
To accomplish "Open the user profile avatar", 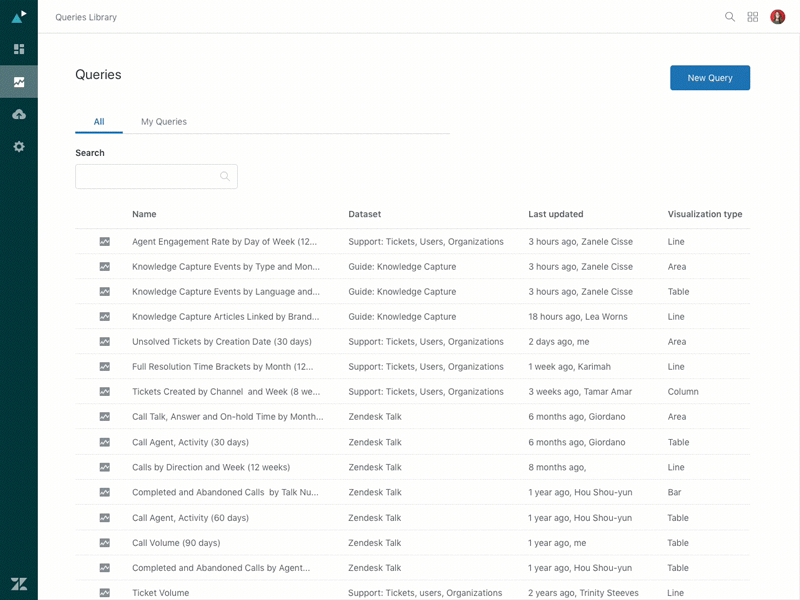I will point(777,17).
